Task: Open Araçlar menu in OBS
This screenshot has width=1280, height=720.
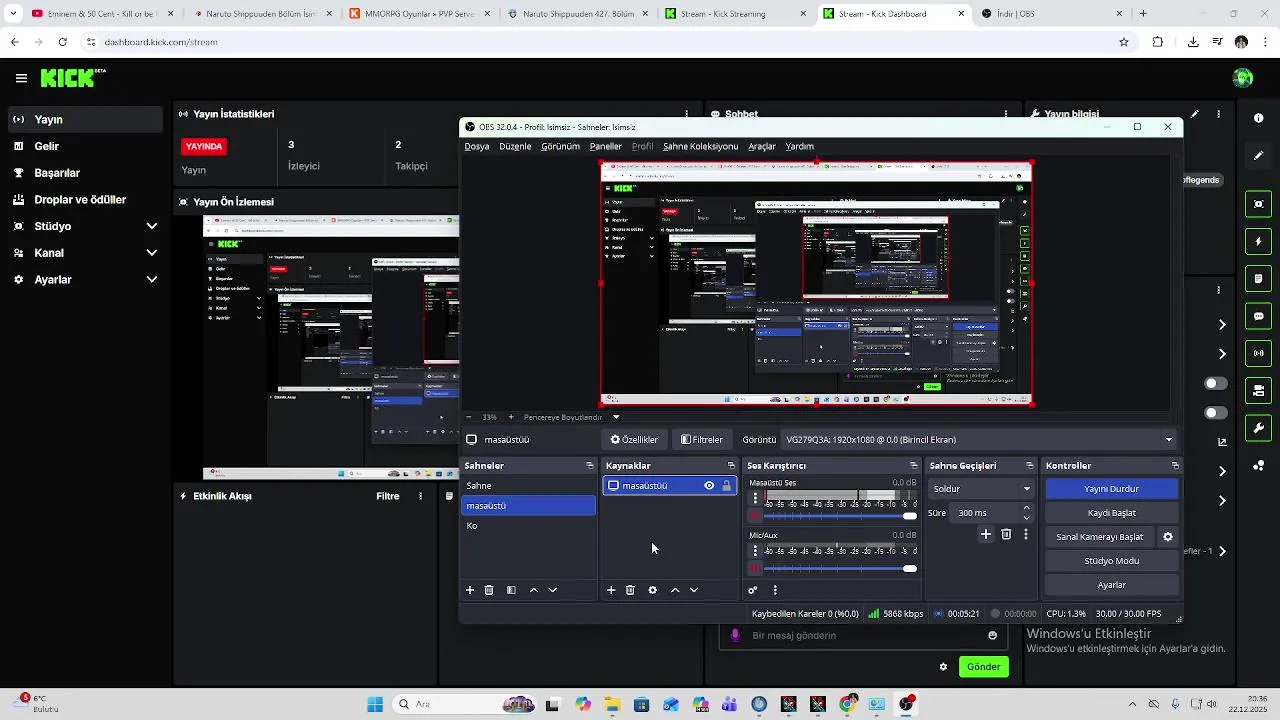Action: click(x=762, y=146)
